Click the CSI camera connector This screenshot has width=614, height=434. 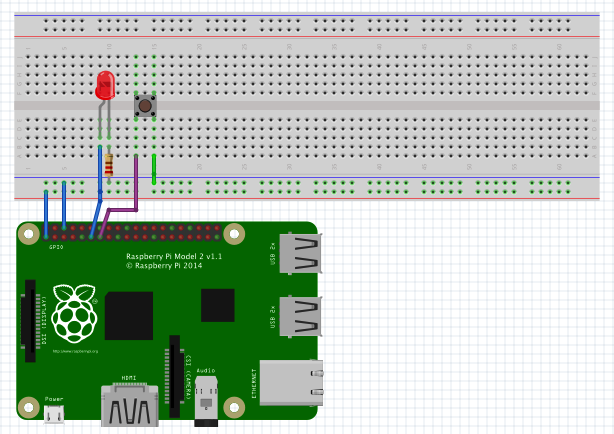(175, 376)
